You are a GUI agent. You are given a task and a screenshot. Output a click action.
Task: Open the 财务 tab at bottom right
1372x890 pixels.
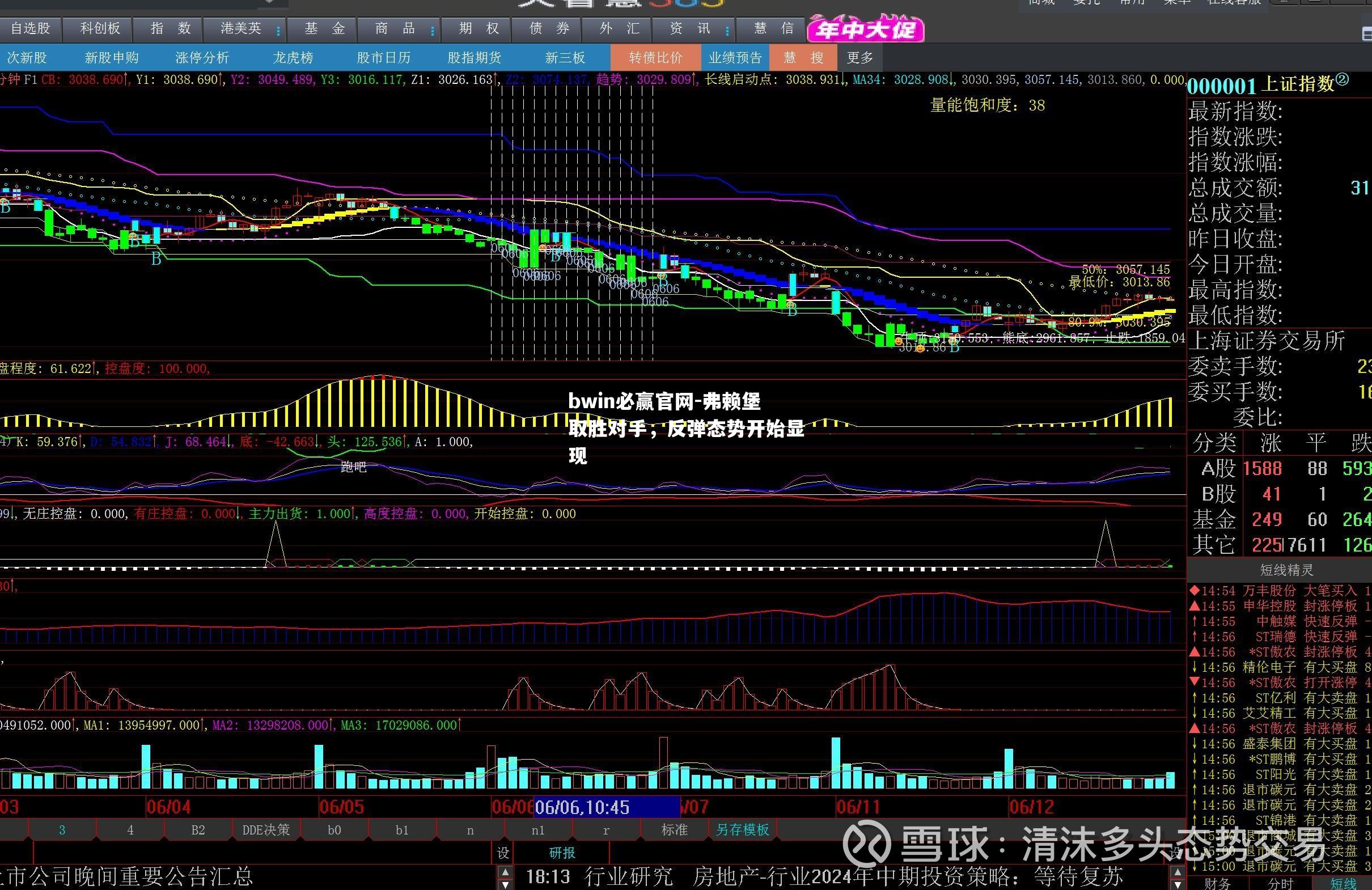click(1217, 883)
